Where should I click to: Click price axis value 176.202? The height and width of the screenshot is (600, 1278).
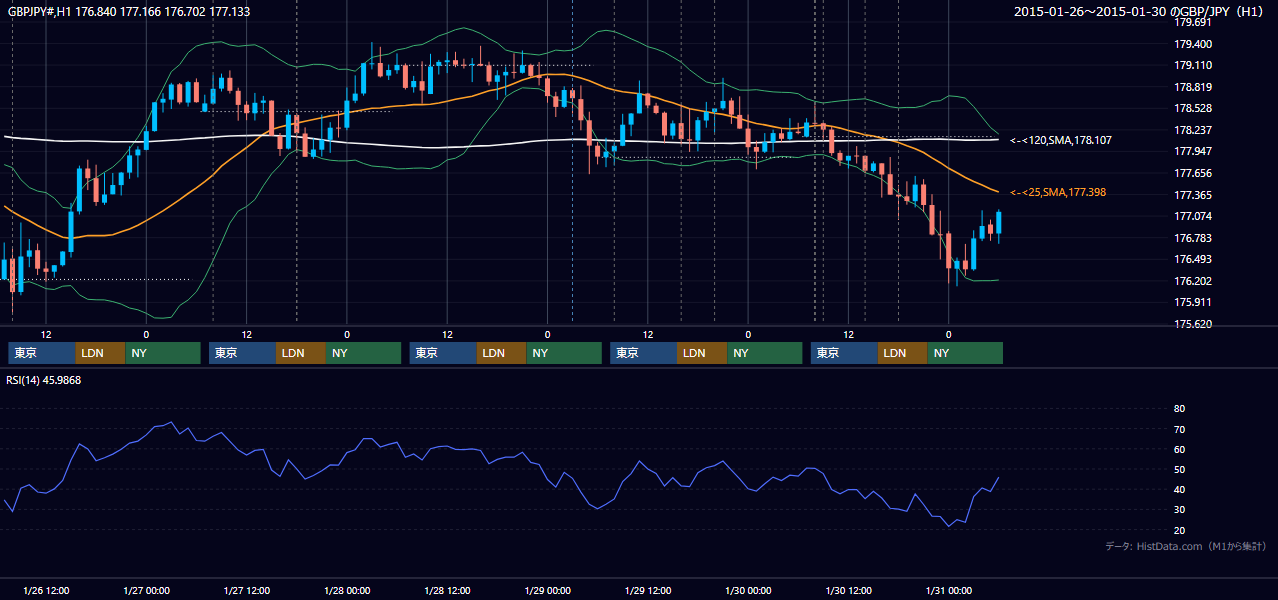pyautogui.click(x=1193, y=281)
